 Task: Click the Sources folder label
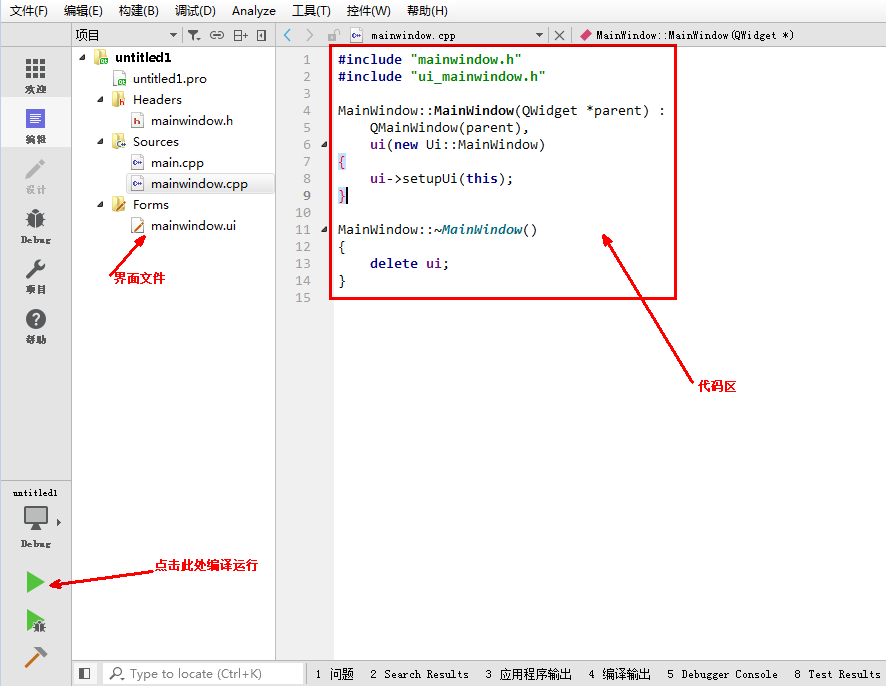[x=155, y=141]
